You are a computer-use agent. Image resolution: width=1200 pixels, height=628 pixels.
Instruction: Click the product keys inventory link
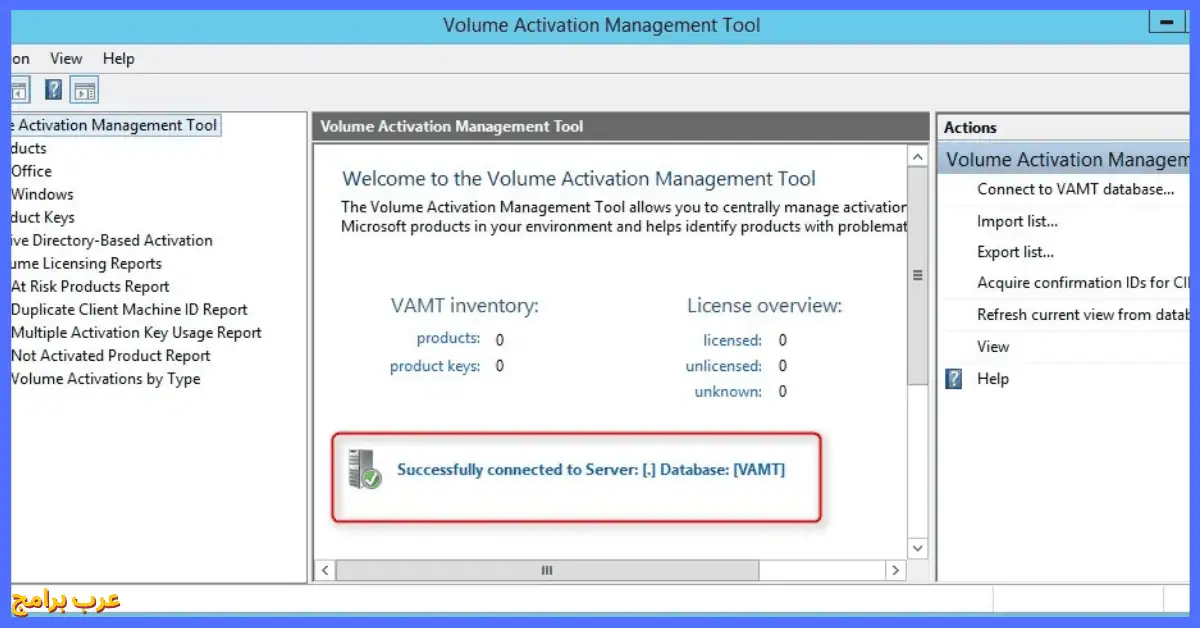pyautogui.click(x=435, y=366)
